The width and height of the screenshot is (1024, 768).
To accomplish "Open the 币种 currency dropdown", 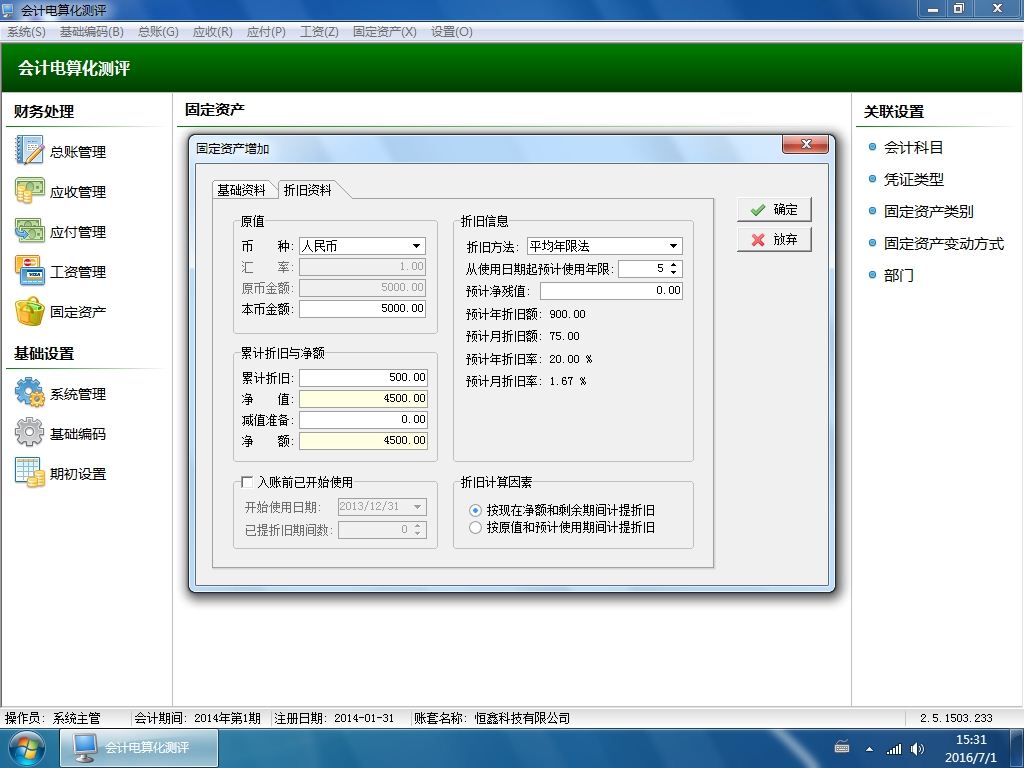I will [x=416, y=246].
